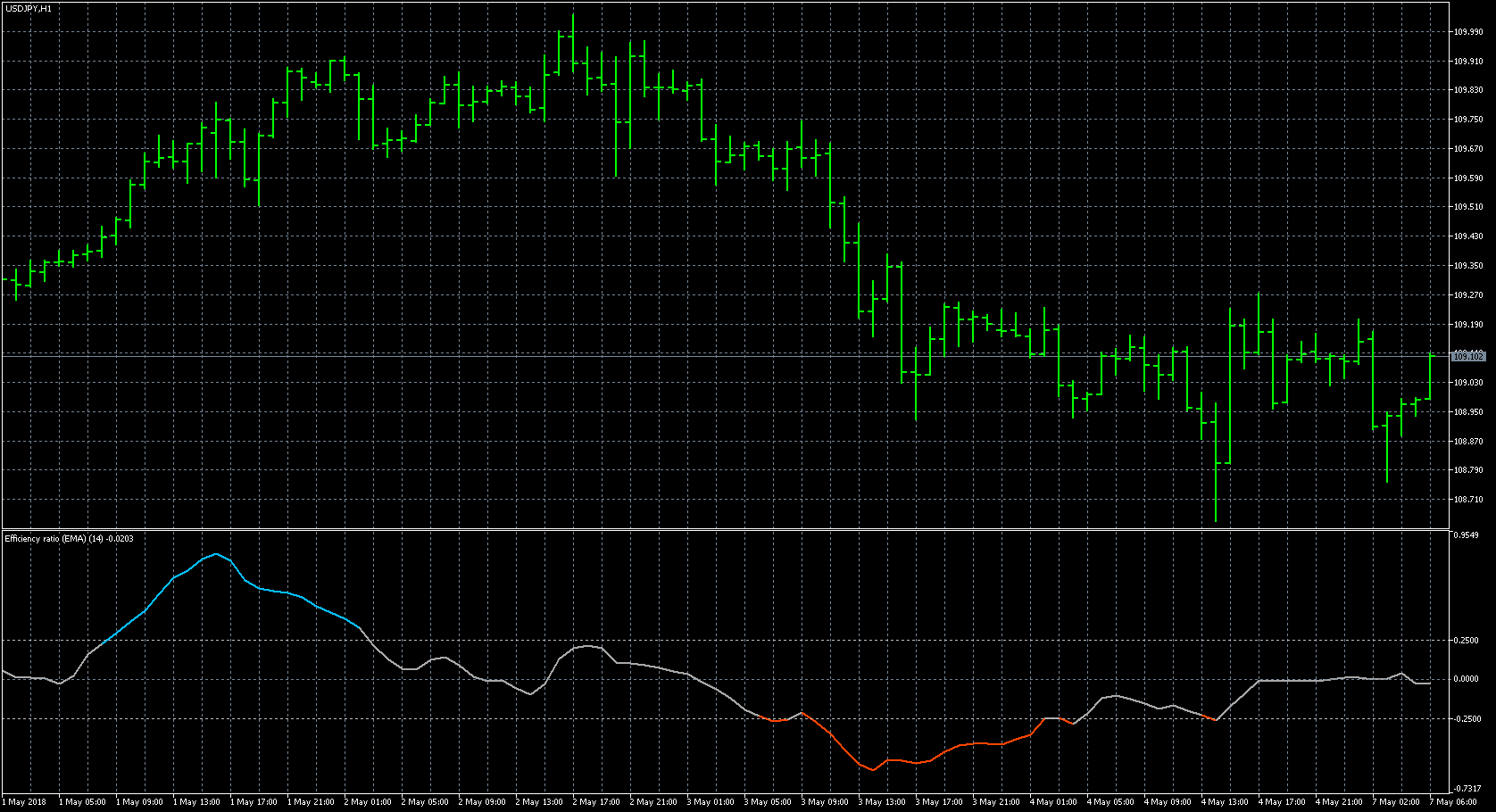This screenshot has height=812, width=1496.
Task: Click the 4 May 01:00 time label
Action: click(x=1054, y=802)
